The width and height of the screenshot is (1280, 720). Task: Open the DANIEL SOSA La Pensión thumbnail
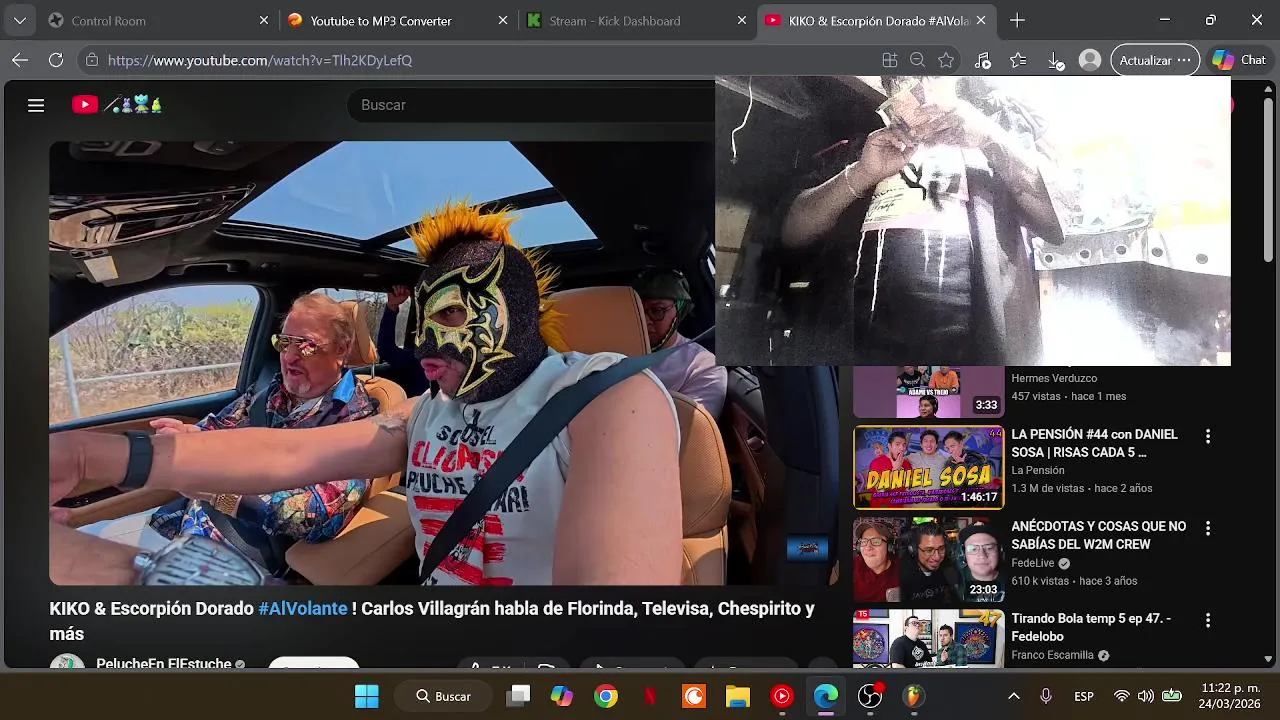[x=928, y=468]
